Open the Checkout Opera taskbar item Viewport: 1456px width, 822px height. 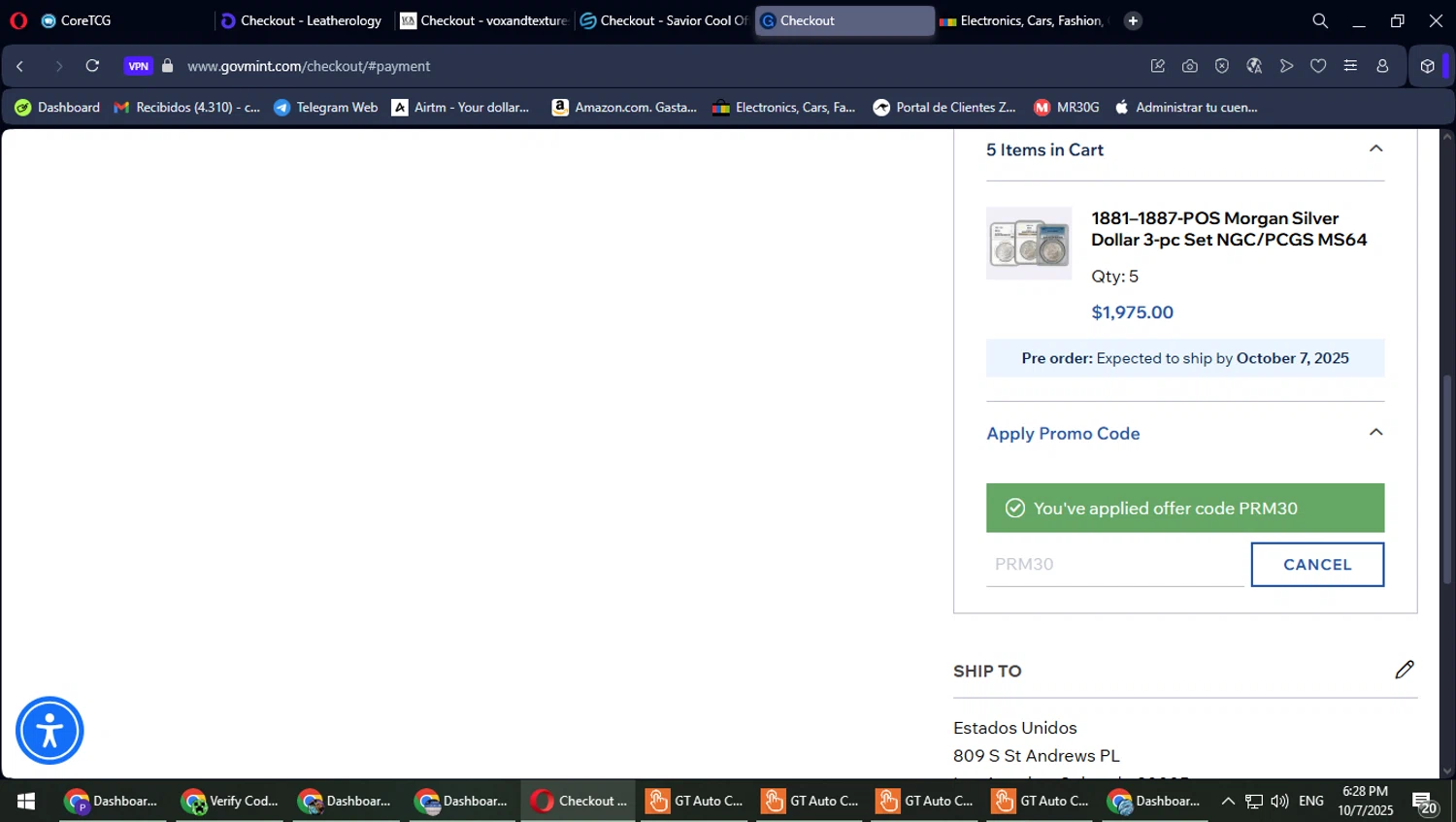[579, 801]
